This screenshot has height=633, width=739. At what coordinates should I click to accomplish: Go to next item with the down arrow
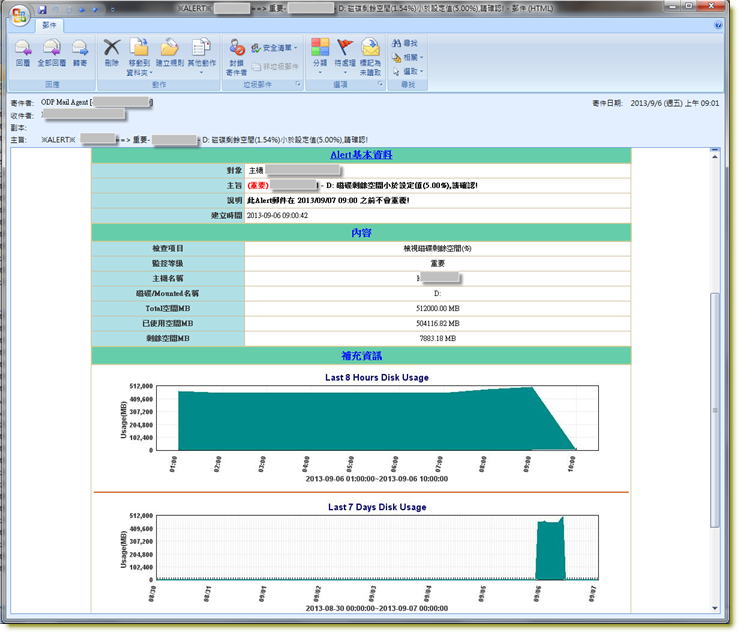point(95,9)
